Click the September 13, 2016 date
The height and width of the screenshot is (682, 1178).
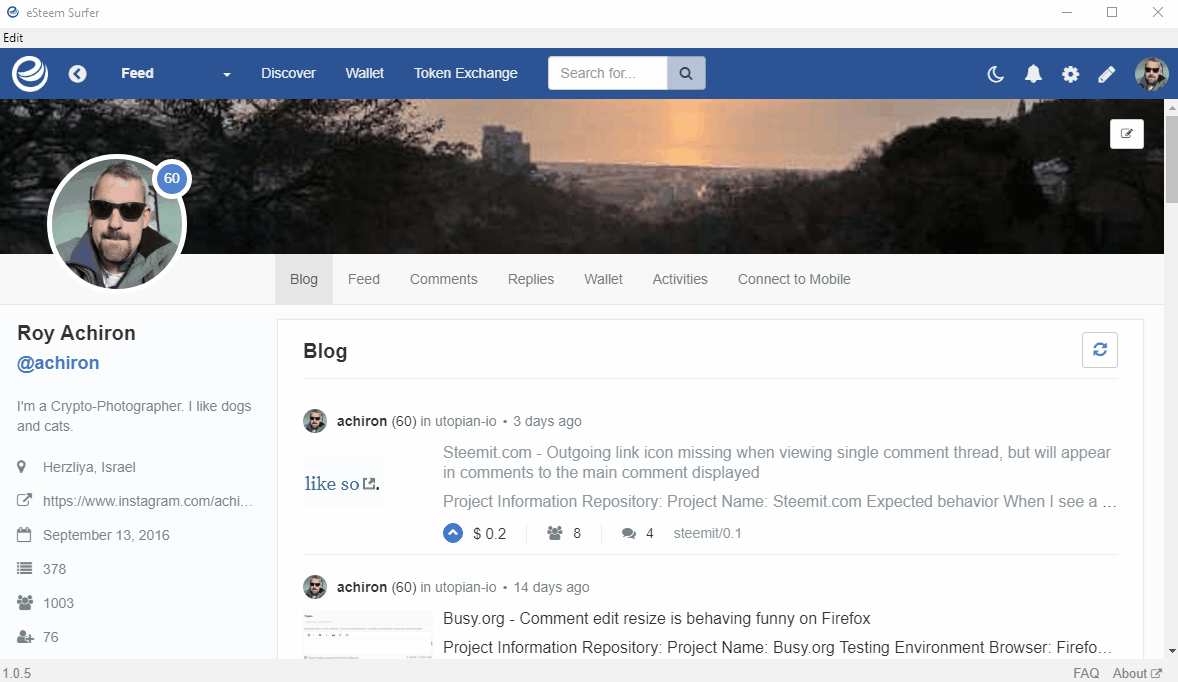(x=106, y=535)
